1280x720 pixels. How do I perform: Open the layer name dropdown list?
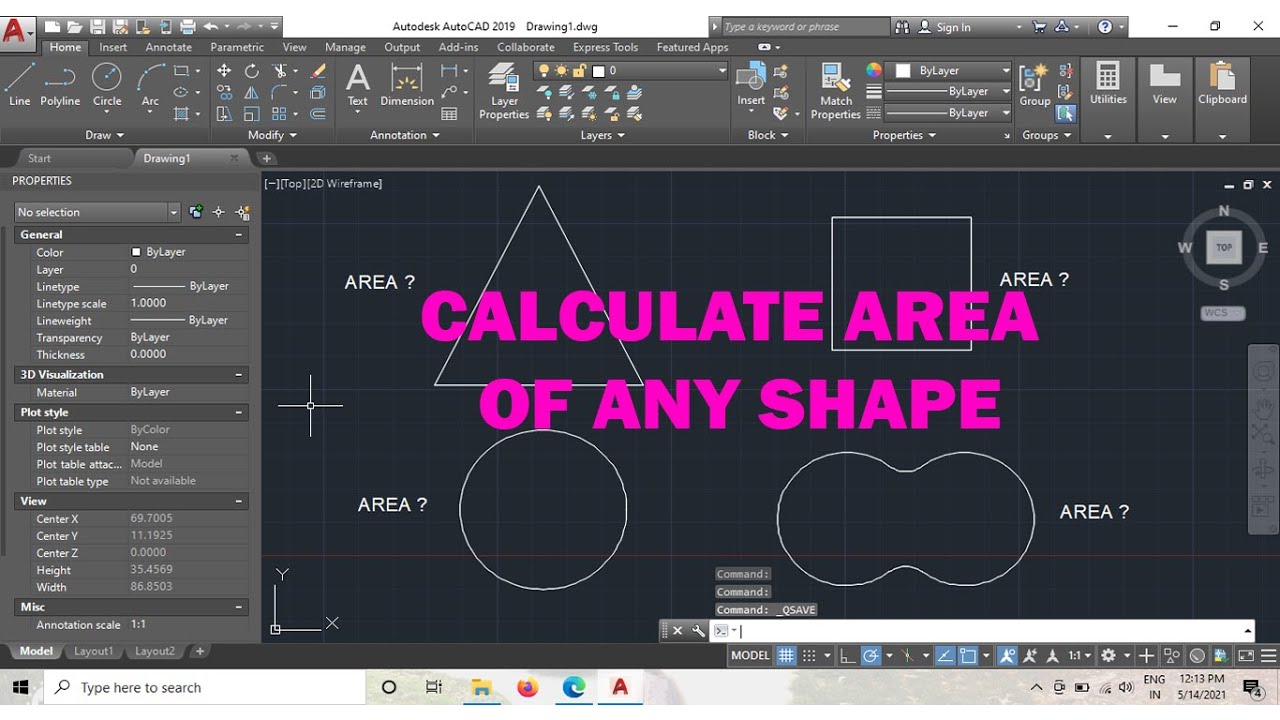(x=722, y=71)
